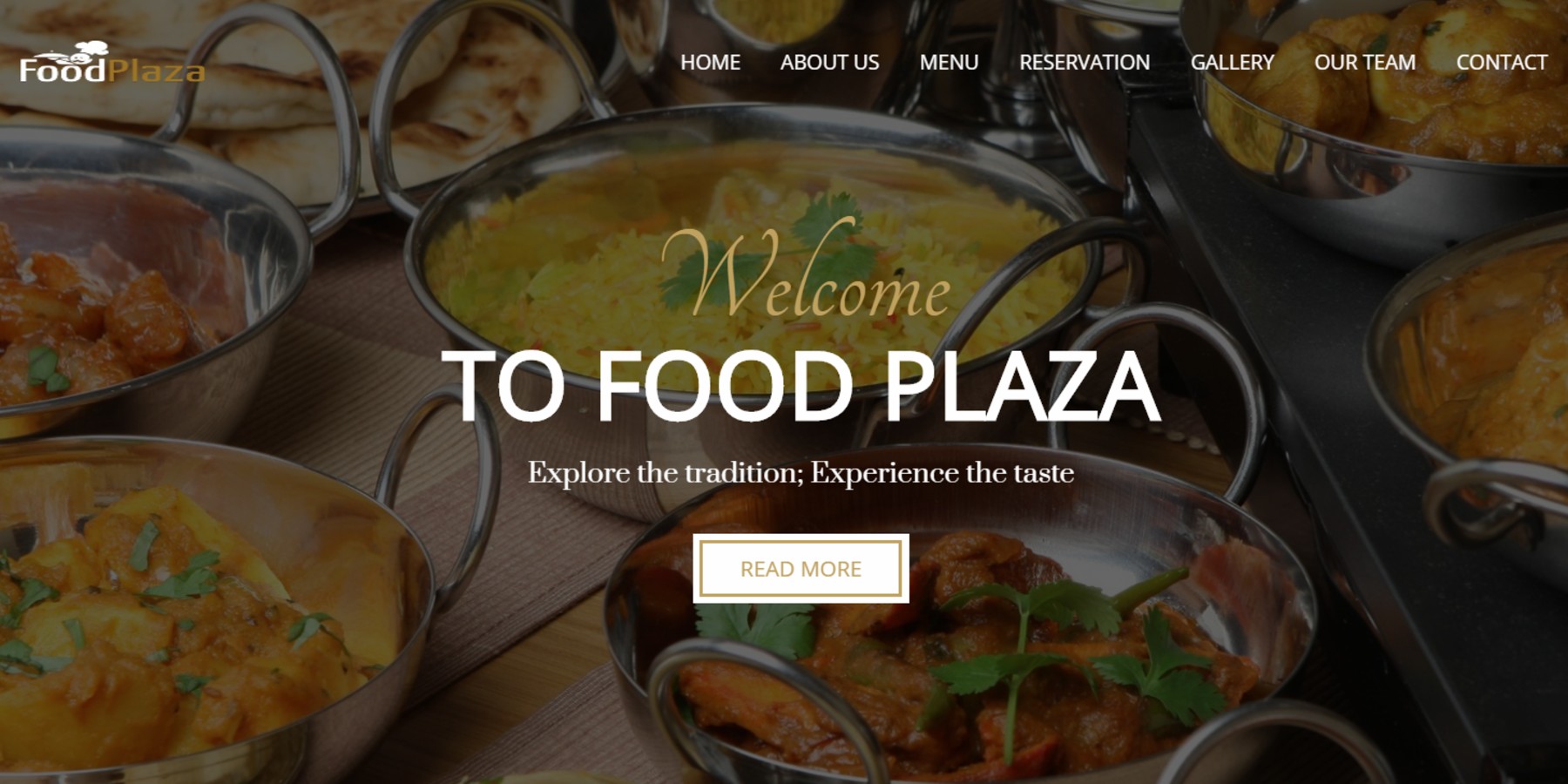Select Our Team in the navigation
This screenshot has height=784, width=1568.
coord(1364,63)
